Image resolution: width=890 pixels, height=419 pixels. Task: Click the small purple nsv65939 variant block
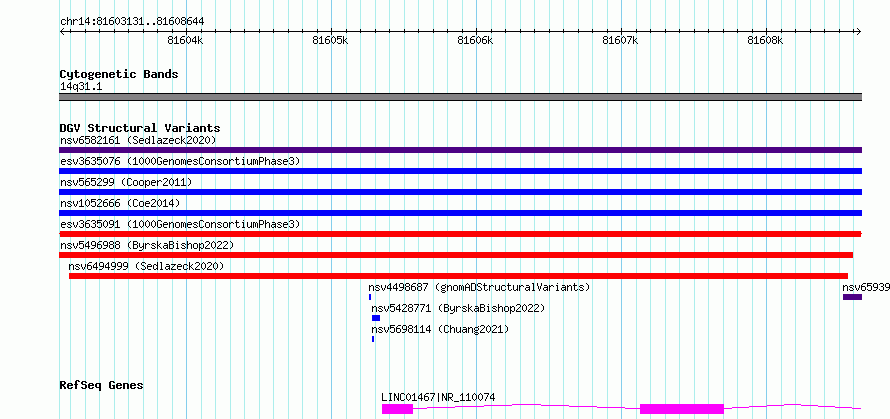tap(853, 297)
